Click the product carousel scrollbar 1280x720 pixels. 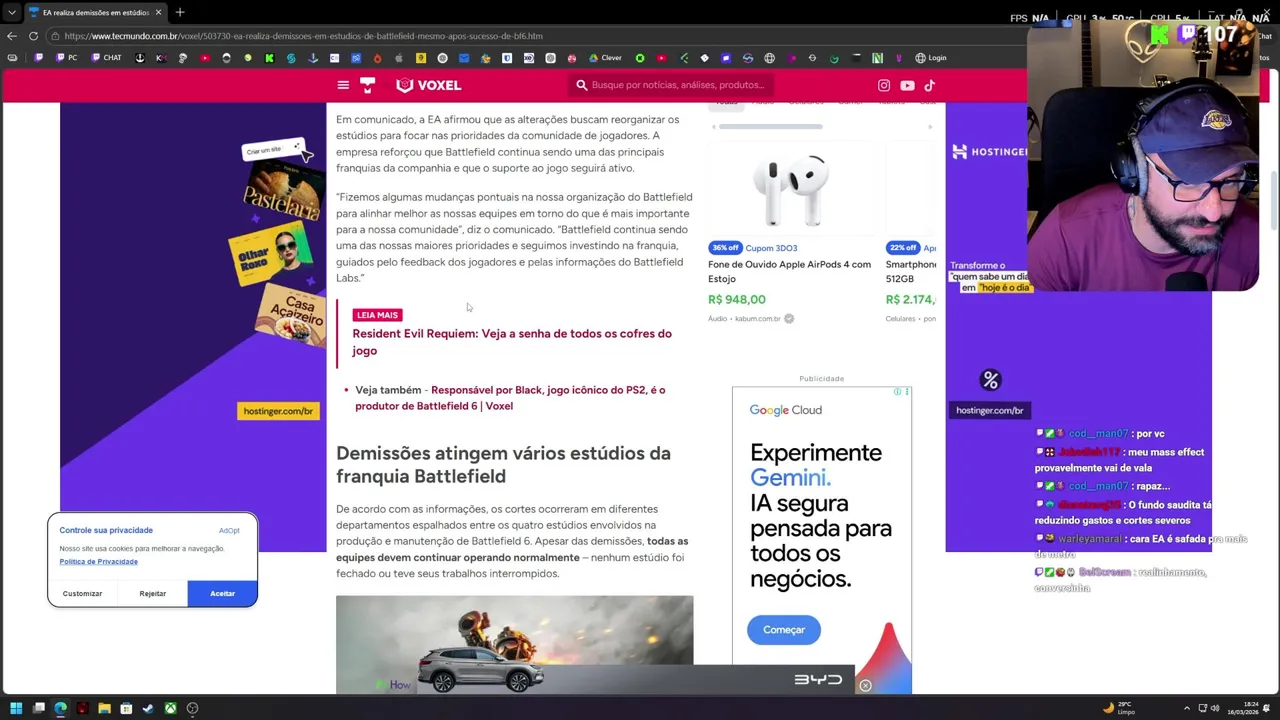770,127
